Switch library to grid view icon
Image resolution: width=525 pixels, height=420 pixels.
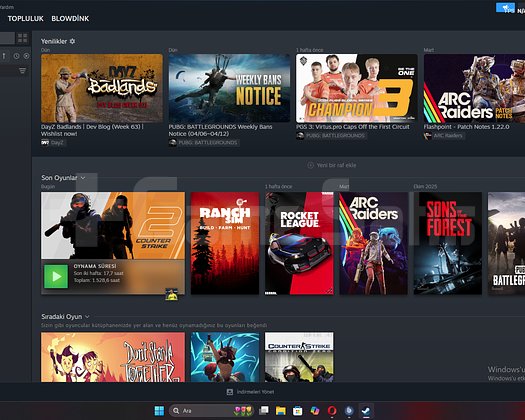(x=22, y=38)
